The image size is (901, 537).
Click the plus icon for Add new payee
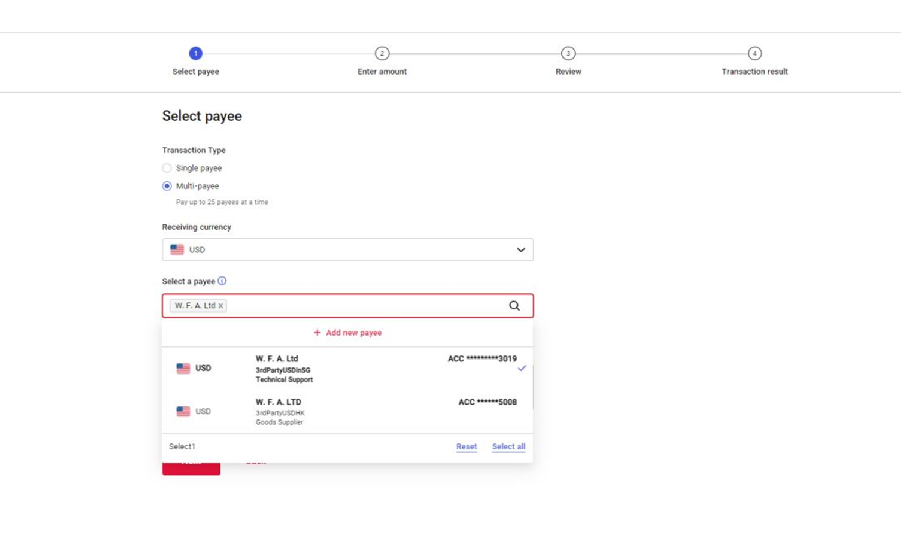click(x=317, y=333)
